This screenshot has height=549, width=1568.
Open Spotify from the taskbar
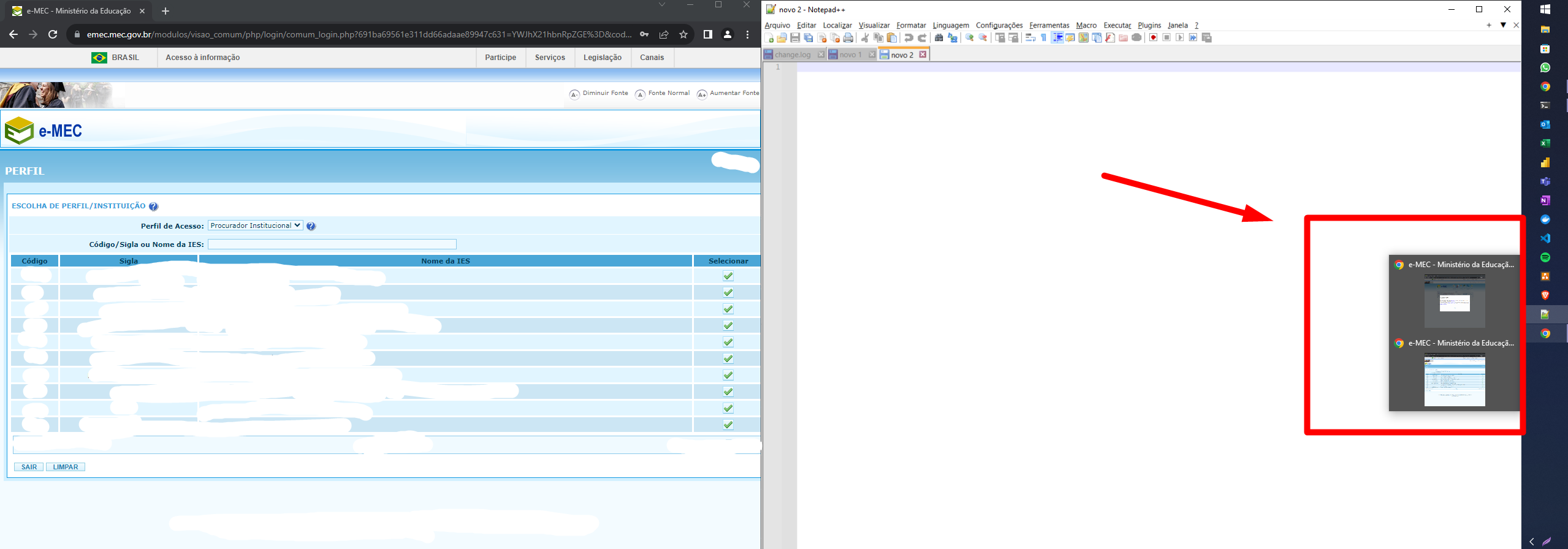point(1545,257)
